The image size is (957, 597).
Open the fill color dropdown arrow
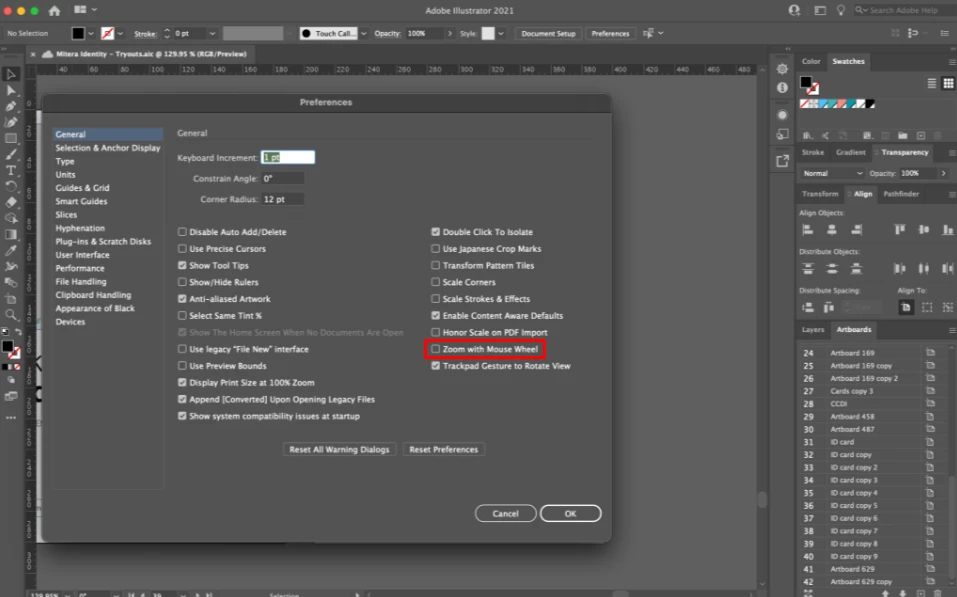[x=91, y=34]
